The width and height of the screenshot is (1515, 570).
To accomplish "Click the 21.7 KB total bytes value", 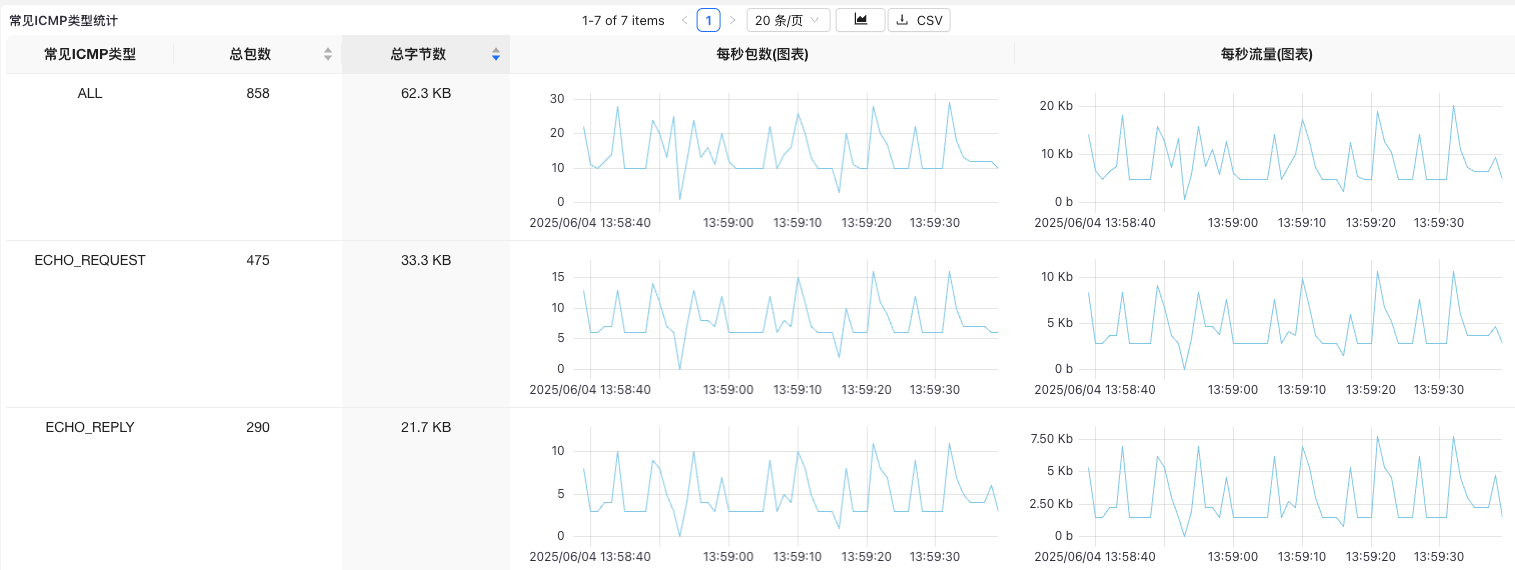I will click(x=426, y=427).
